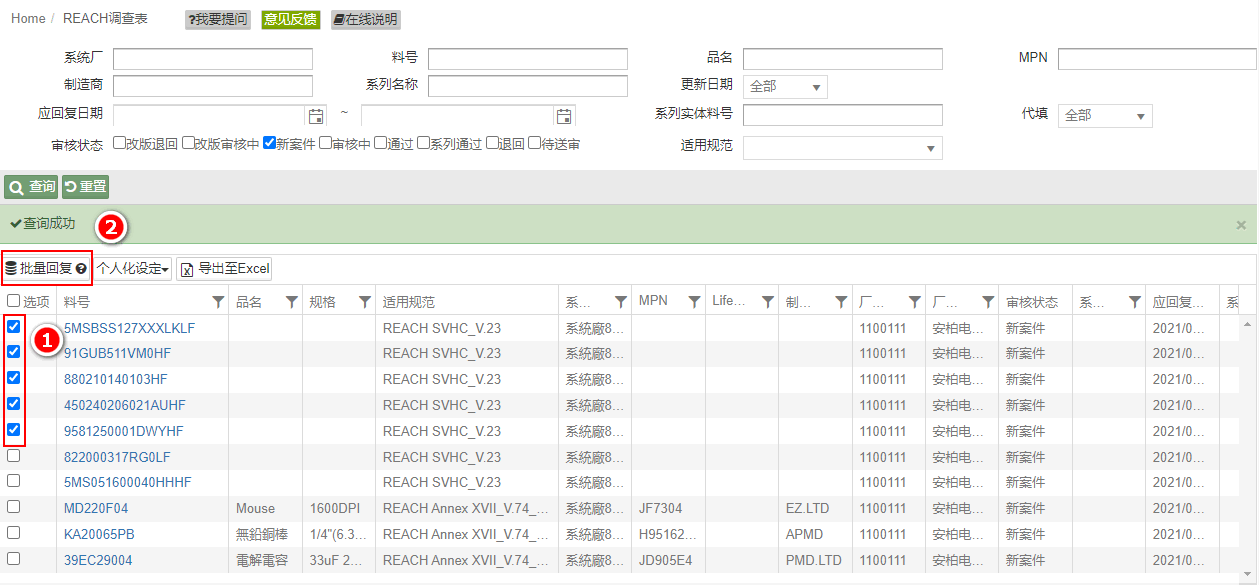Toggle the select-all 选项 header checkbox
Image resolution: width=1259 pixels, height=585 pixels.
(x=14, y=301)
